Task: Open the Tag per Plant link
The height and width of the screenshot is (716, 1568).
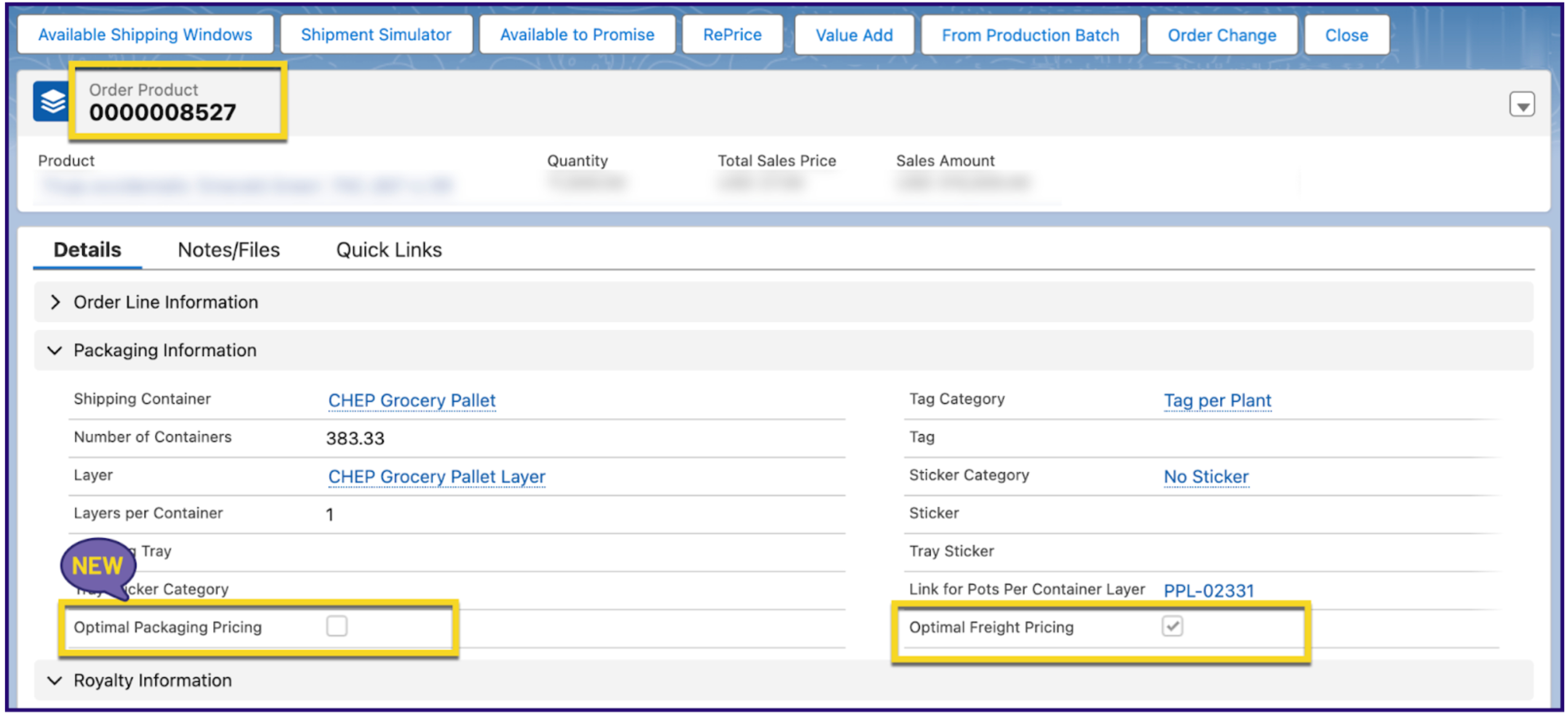Action: [x=1218, y=401]
